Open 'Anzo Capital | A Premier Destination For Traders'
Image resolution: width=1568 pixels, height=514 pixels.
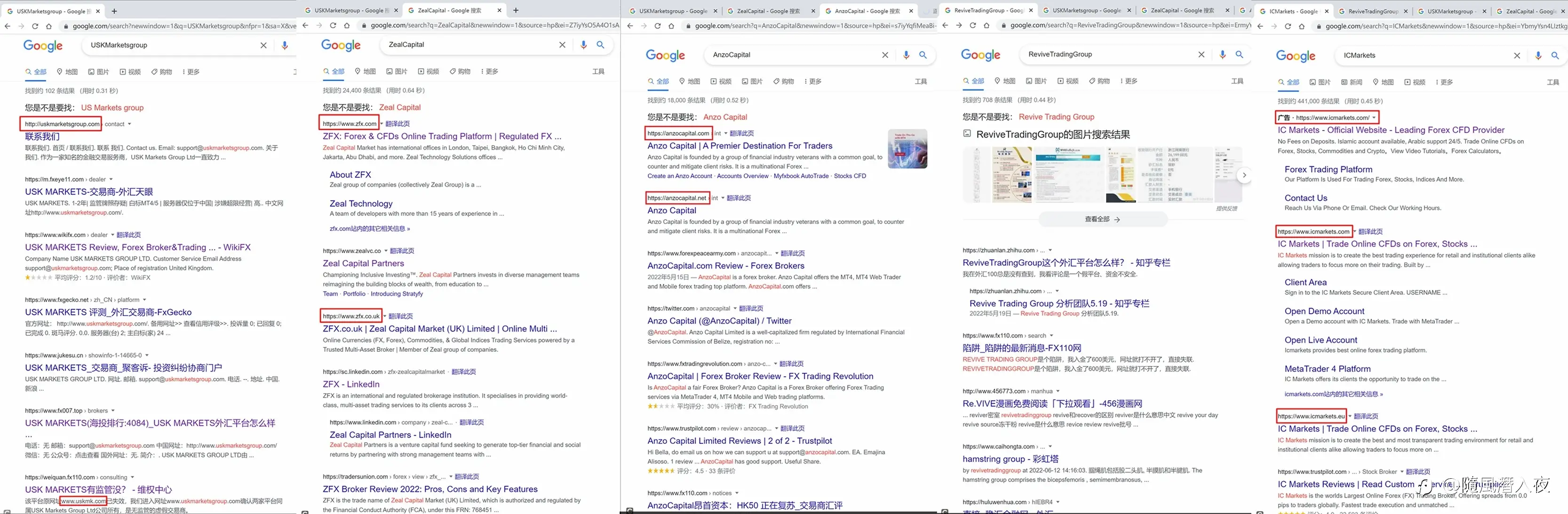coord(740,146)
